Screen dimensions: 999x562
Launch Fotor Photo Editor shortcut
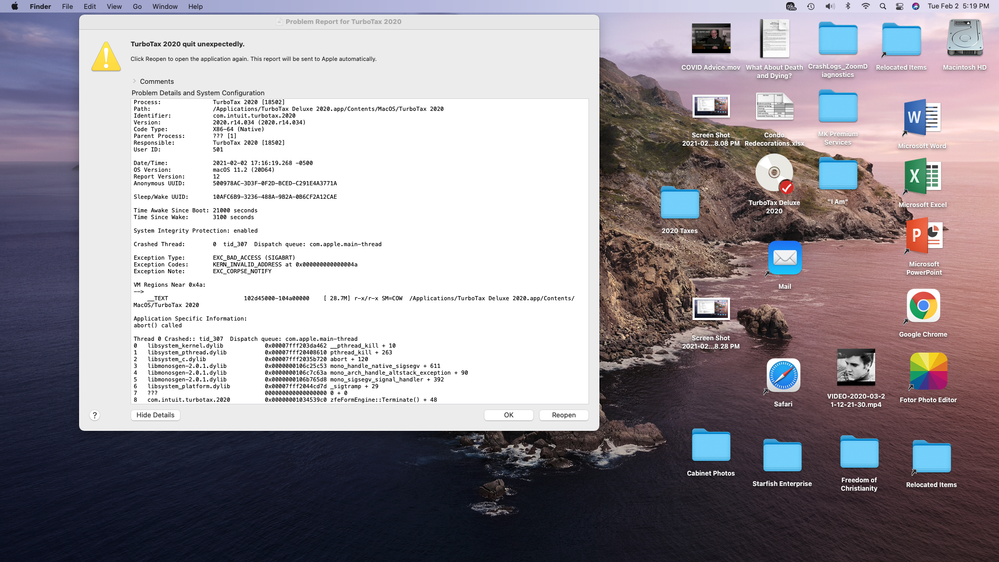pos(928,371)
